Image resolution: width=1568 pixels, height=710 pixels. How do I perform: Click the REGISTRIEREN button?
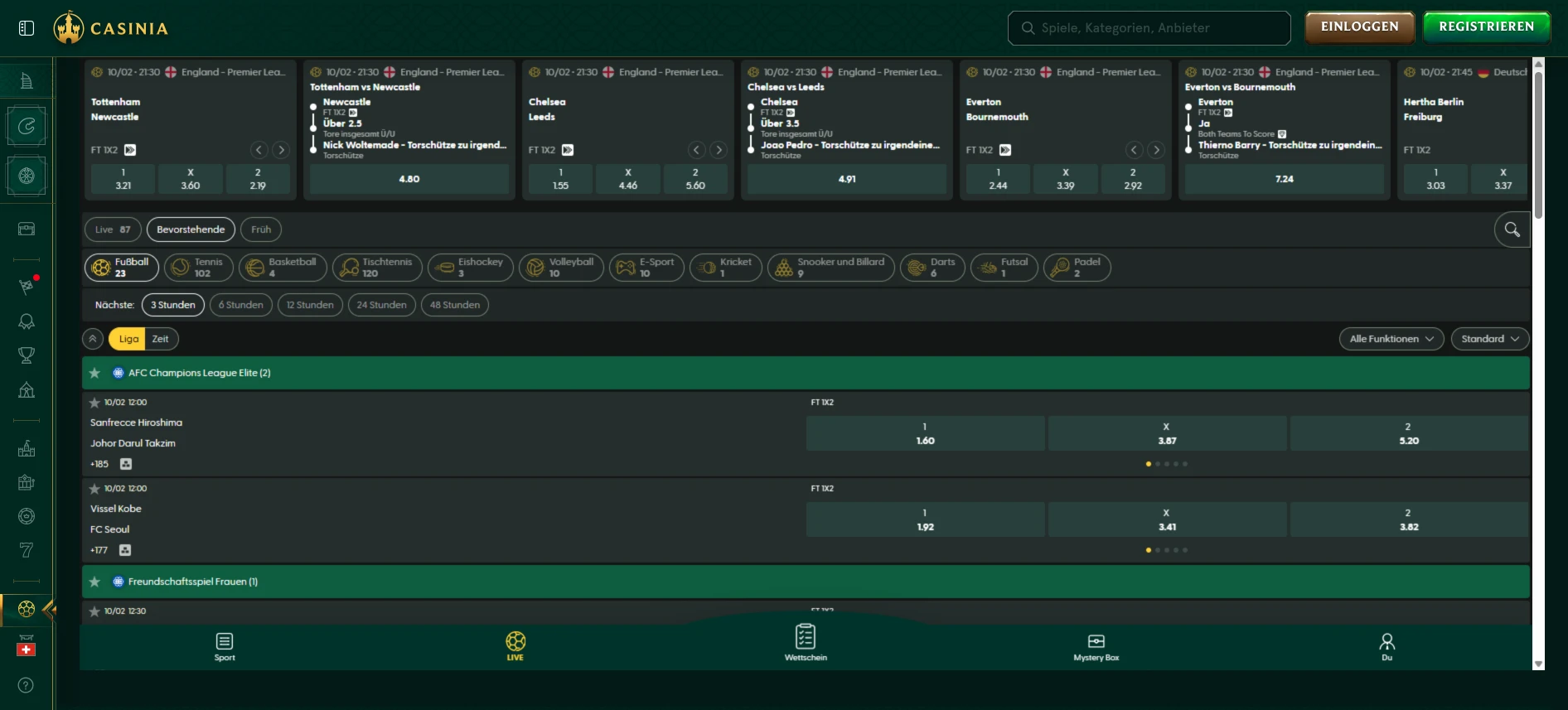tap(1486, 27)
